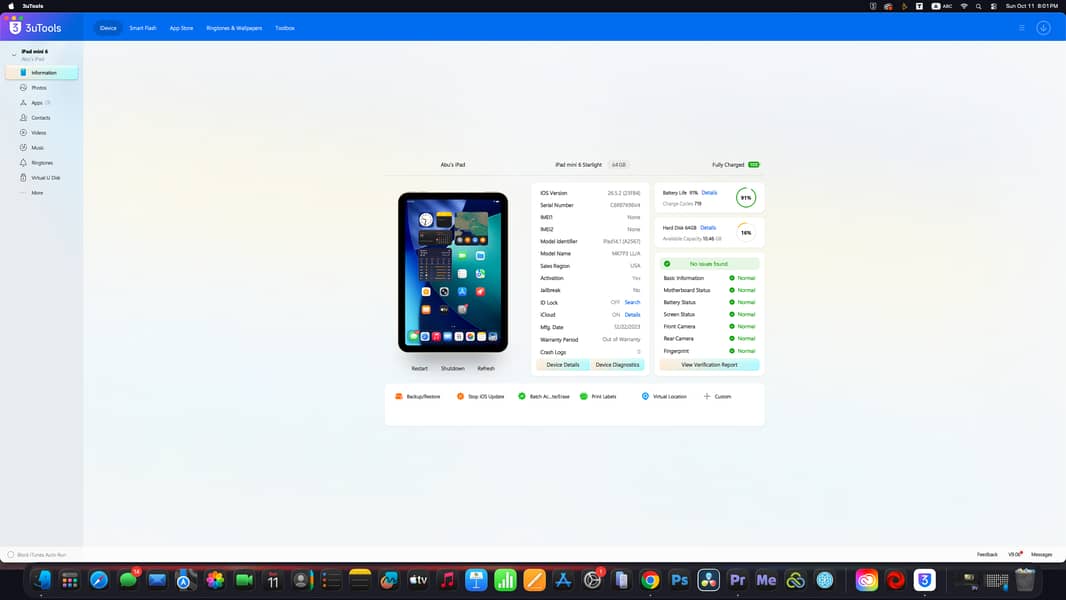Viewport: 1066px width, 600px height.
Task: Open the Photos section in sidebar
Action: coord(39,88)
